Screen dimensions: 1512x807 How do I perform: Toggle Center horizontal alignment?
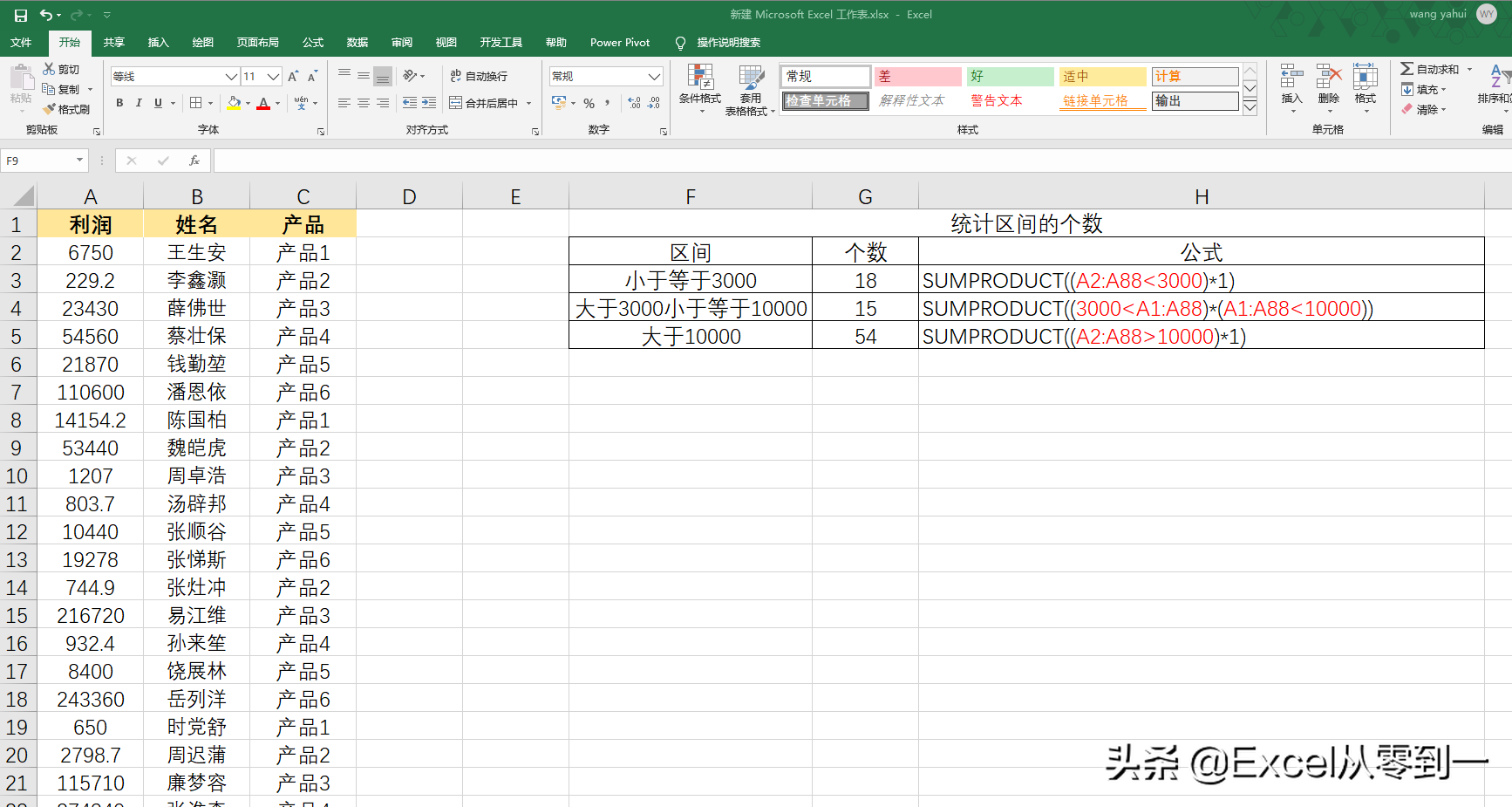pyautogui.click(x=364, y=103)
